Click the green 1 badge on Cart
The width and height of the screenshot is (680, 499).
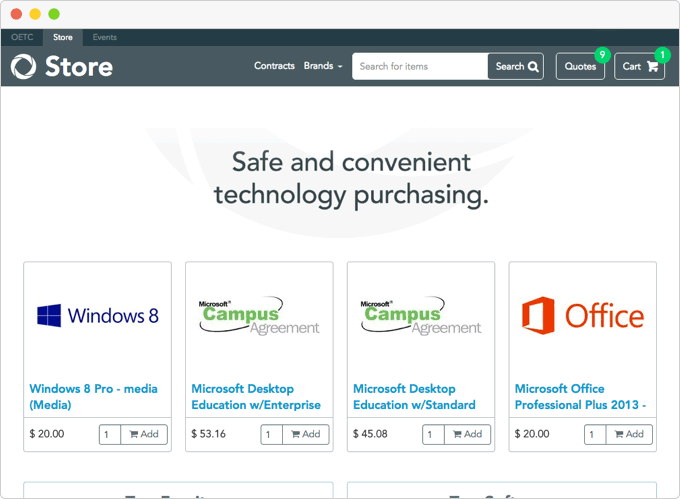662,55
